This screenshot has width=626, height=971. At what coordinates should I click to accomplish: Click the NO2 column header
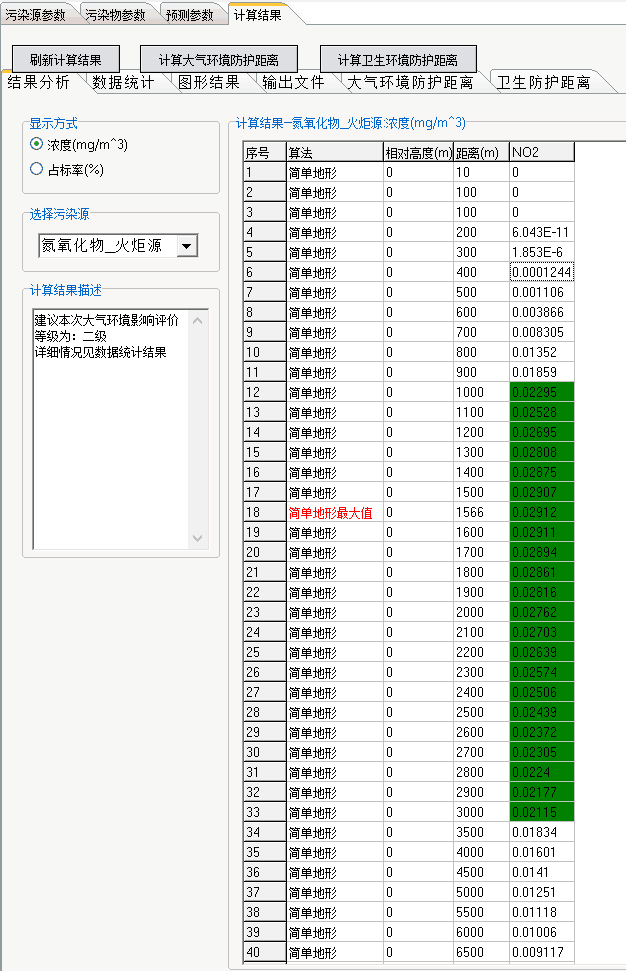542,152
